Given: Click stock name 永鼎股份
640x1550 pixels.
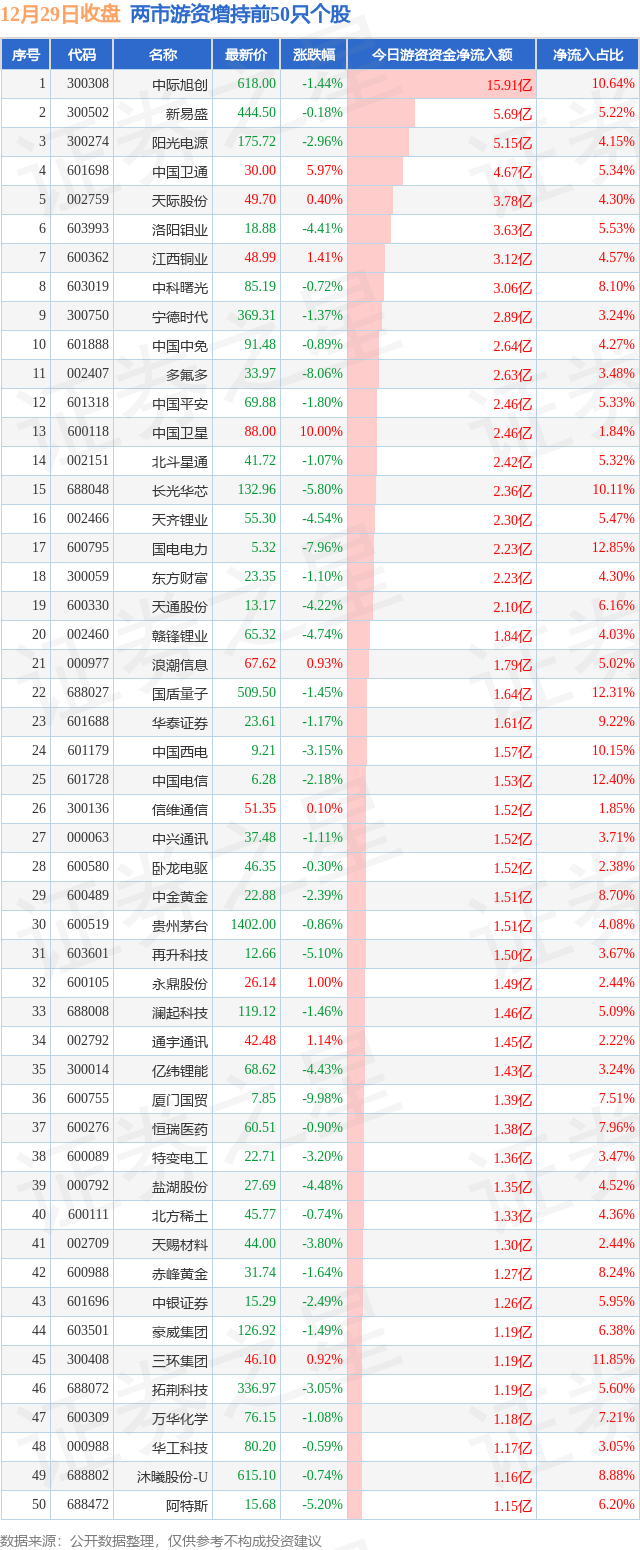Looking at the screenshot, I should tap(180, 983).
